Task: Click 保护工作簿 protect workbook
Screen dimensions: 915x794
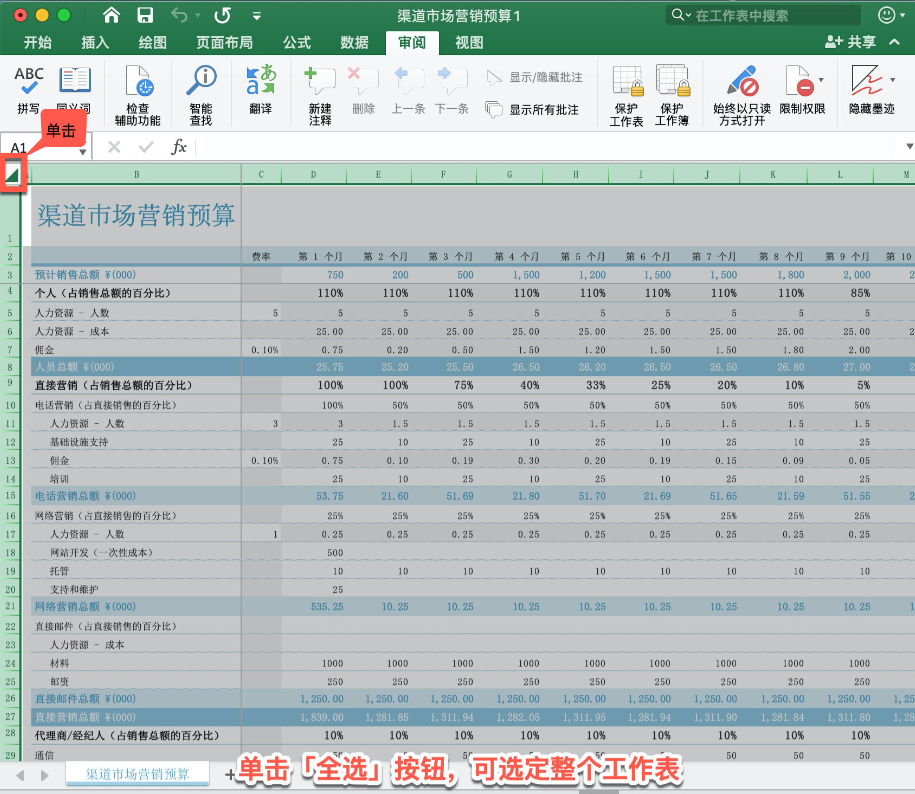Action: [x=672, y=96]
